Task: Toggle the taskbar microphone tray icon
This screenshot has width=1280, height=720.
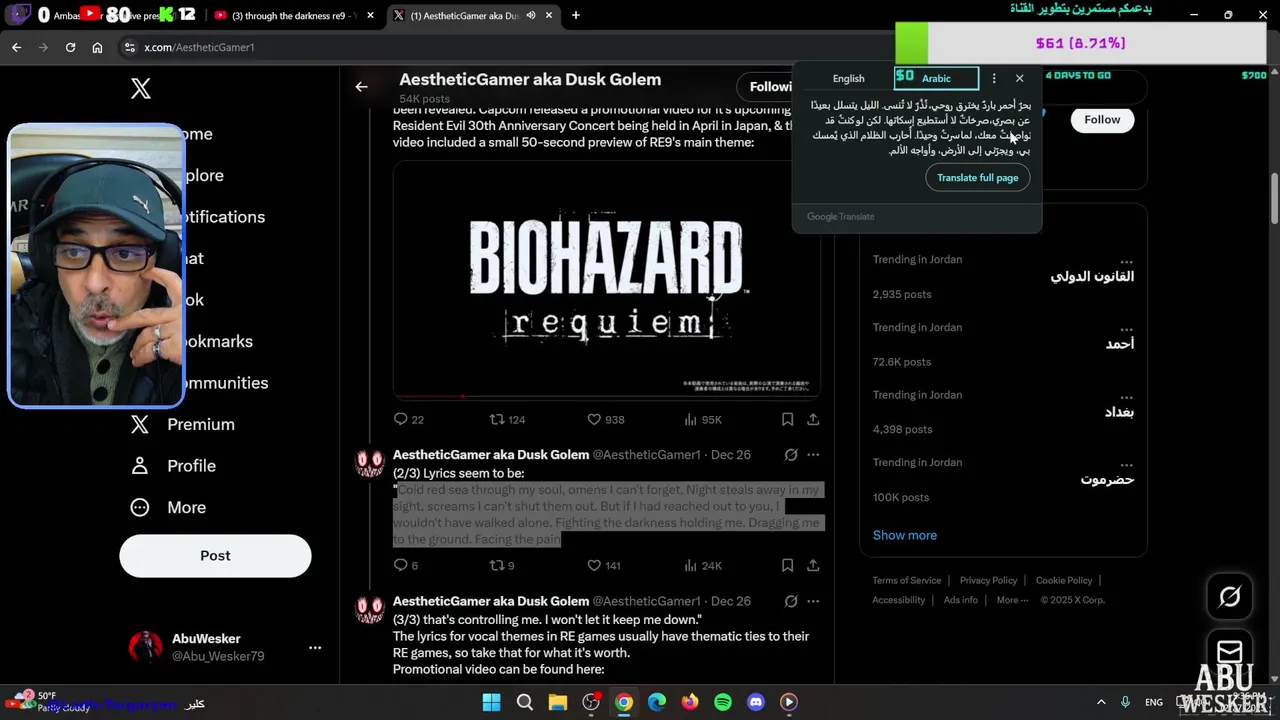Action: point(1125,702)
